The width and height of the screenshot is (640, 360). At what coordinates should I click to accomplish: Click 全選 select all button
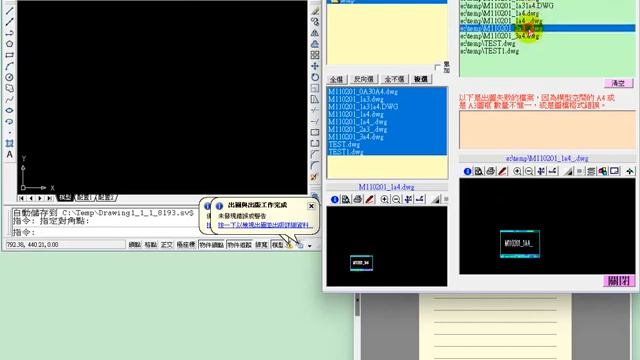337,79
